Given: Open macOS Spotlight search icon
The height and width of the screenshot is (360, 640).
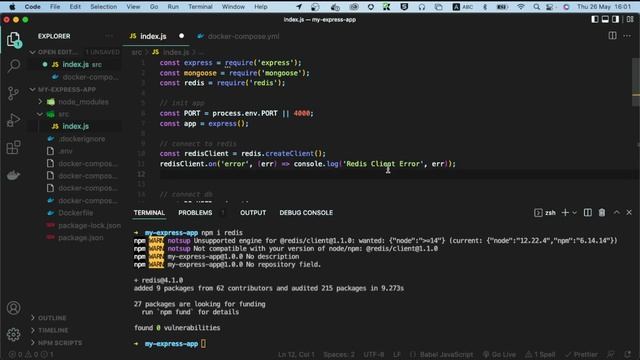Looking at the screenshot, I should (536, 7).
